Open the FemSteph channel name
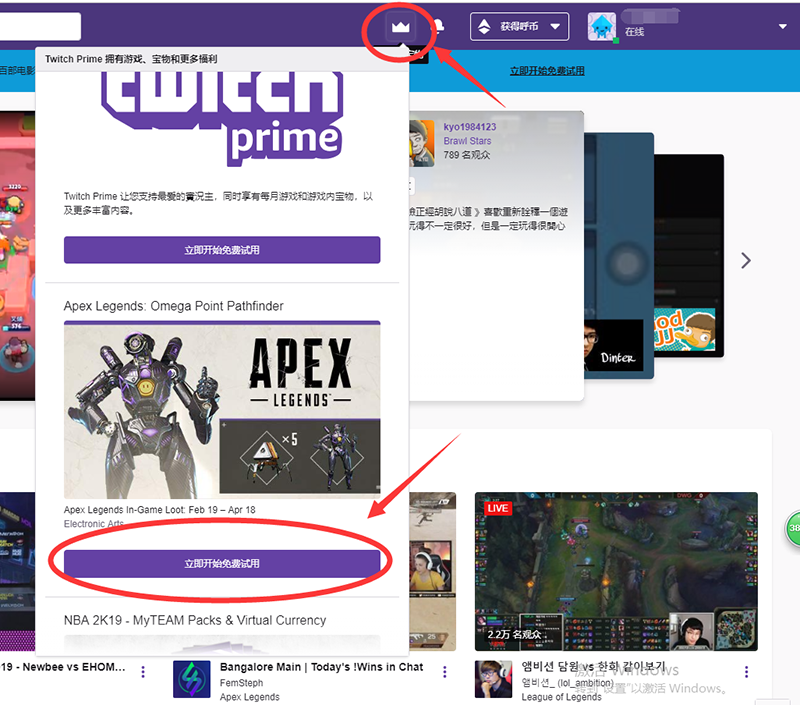This screenshot has height=705, width=800. click(241, 683)
